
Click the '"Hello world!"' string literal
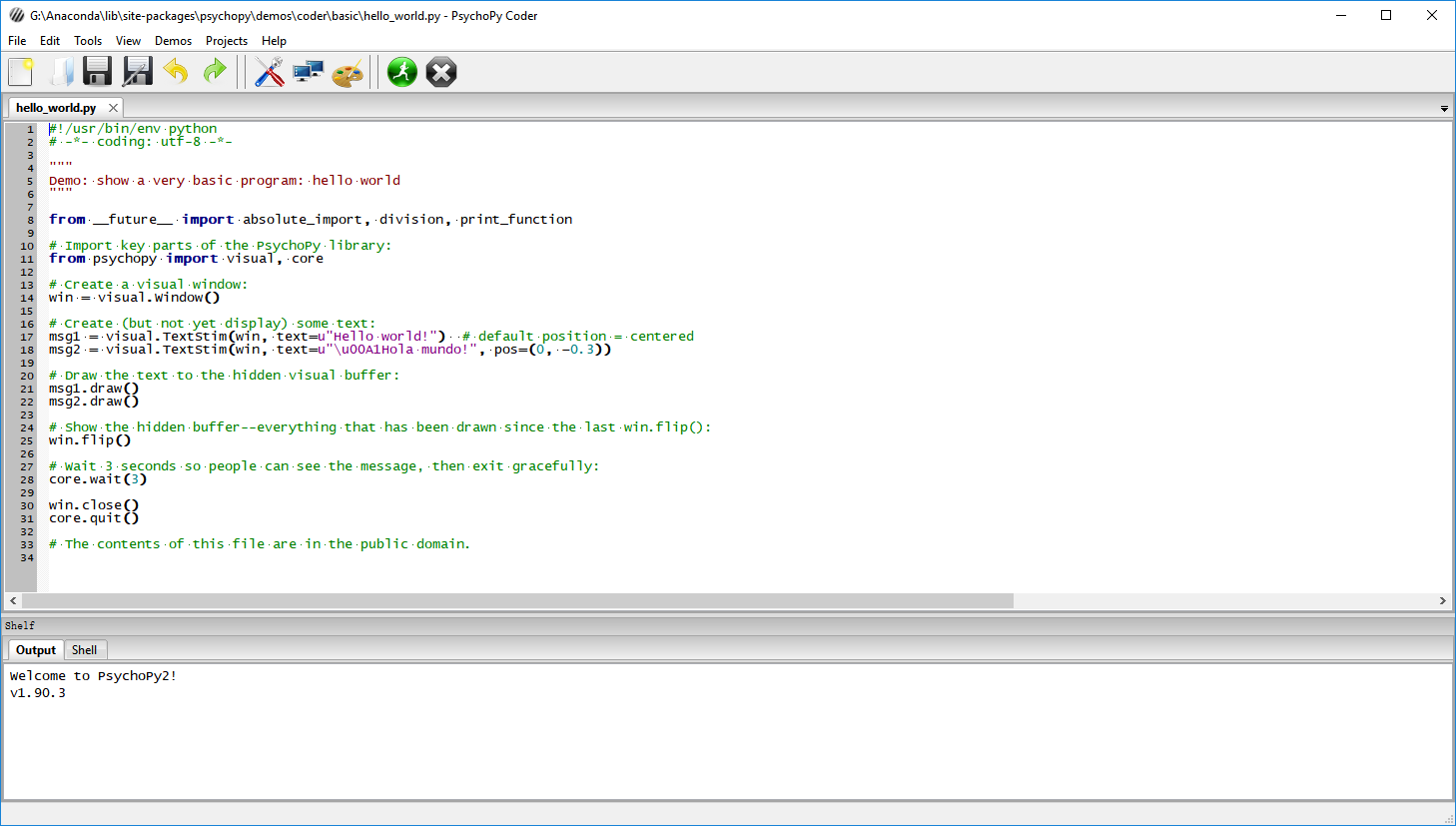point(381,337)
